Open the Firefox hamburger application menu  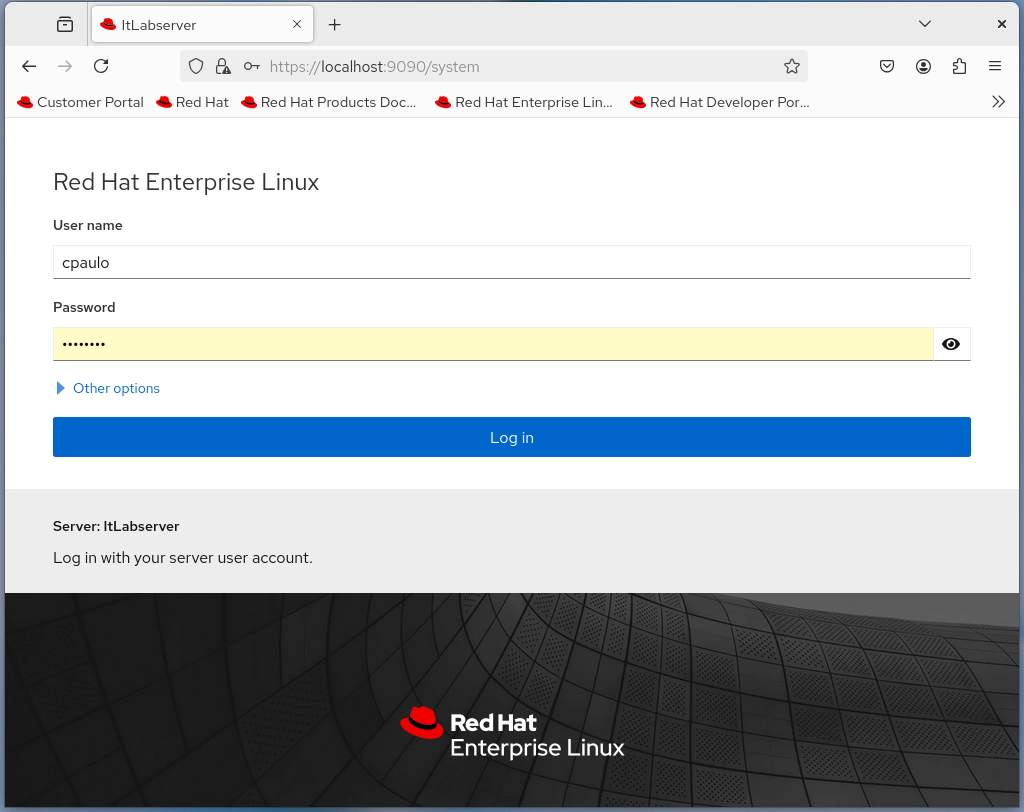coord(995,66)
